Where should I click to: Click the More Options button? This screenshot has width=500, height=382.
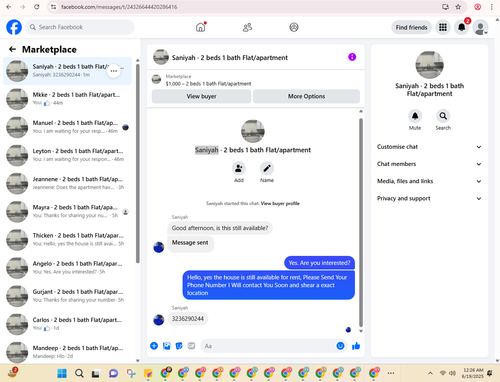[x=306, y=96]
